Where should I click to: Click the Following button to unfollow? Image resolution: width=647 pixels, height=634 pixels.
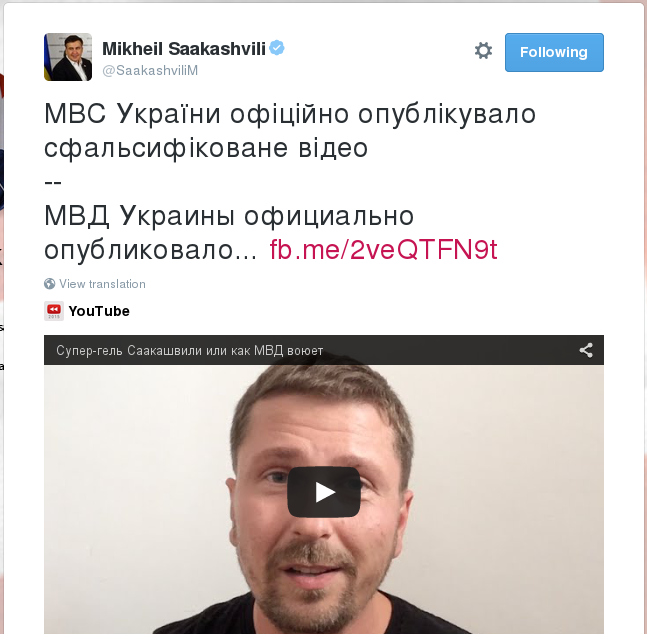(x=554, y=52)
